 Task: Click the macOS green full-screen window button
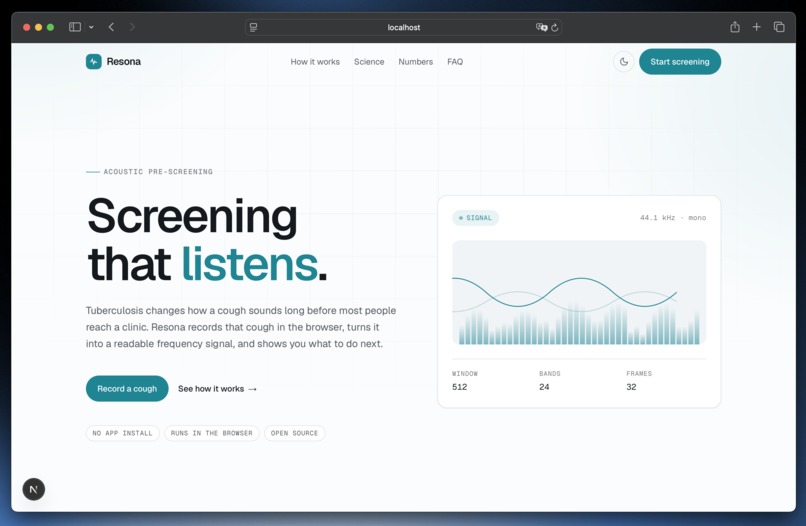coord(50,27)
